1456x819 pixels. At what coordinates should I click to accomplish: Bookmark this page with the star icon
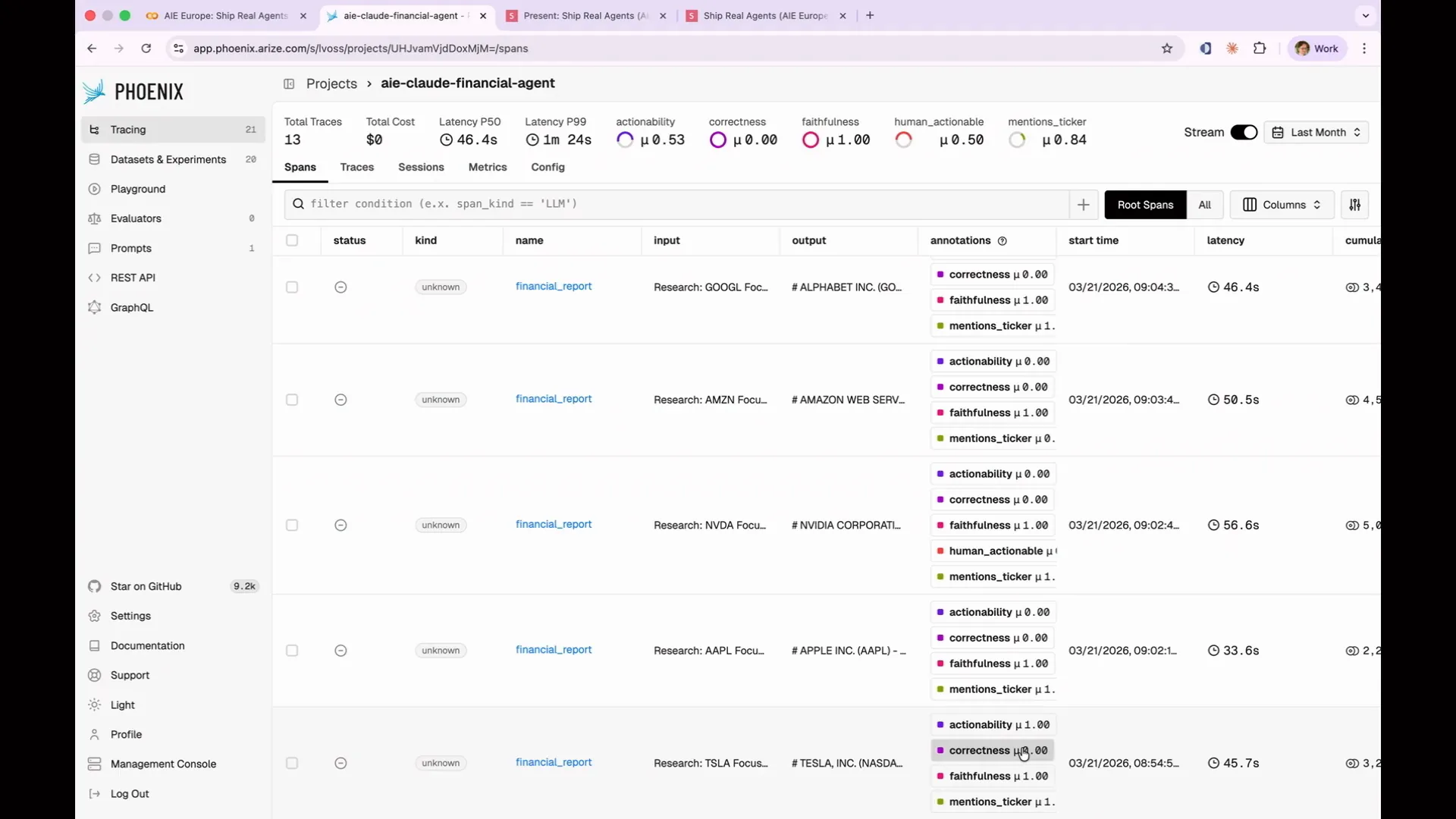1167,49
